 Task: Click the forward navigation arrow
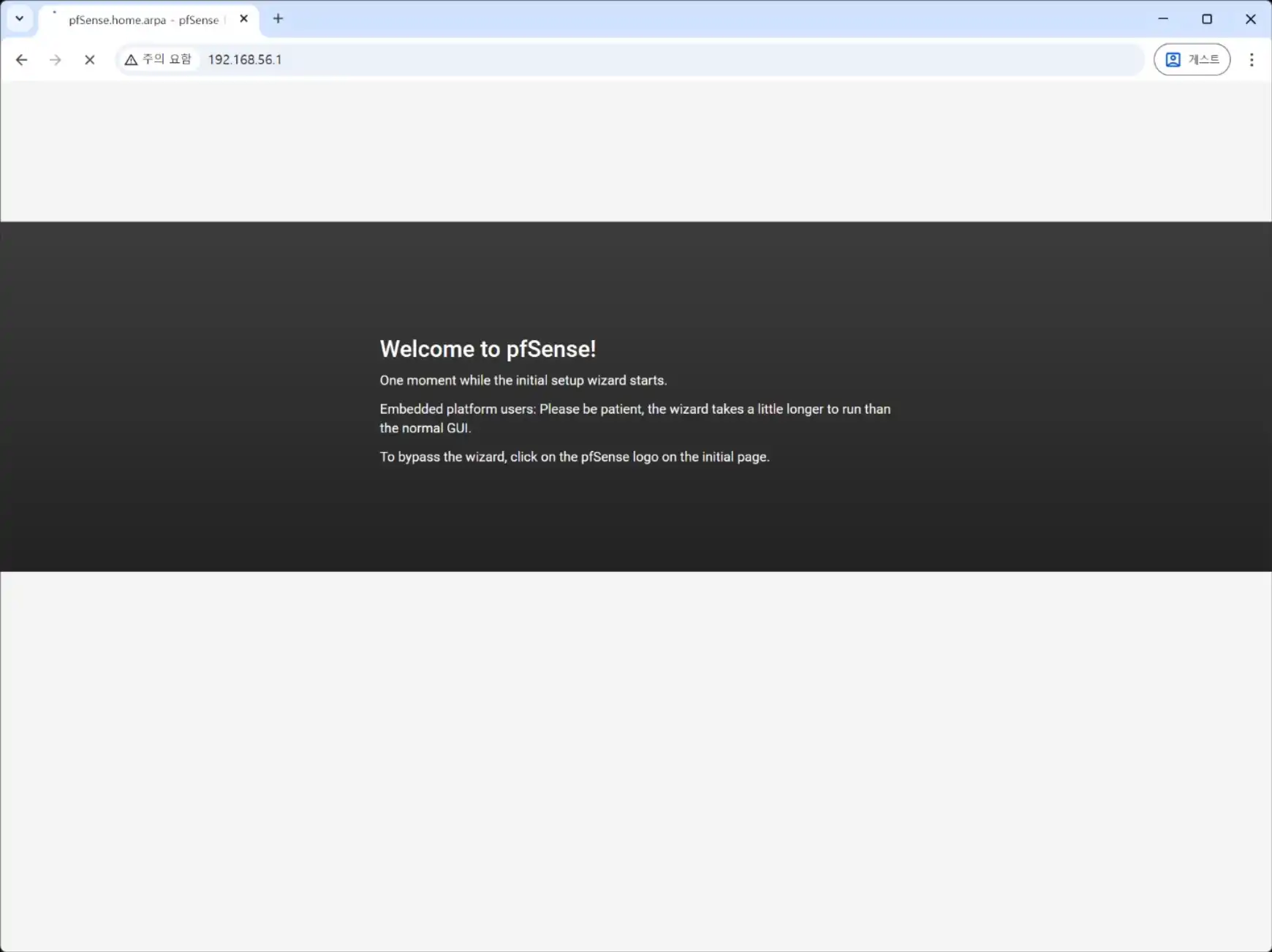coord(56,60)
